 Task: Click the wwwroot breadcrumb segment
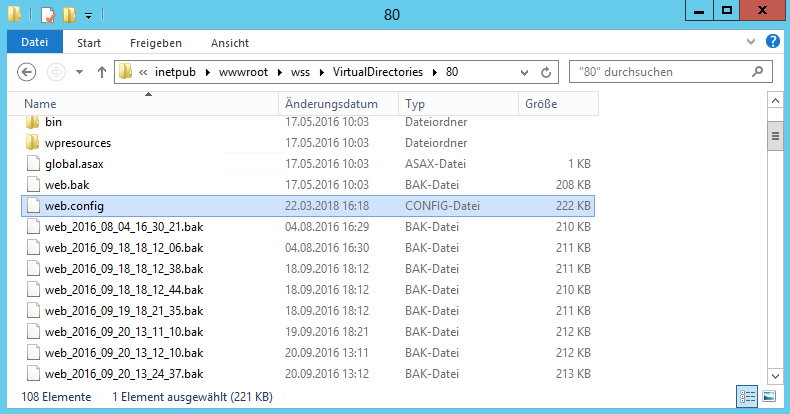click(243, 72)
